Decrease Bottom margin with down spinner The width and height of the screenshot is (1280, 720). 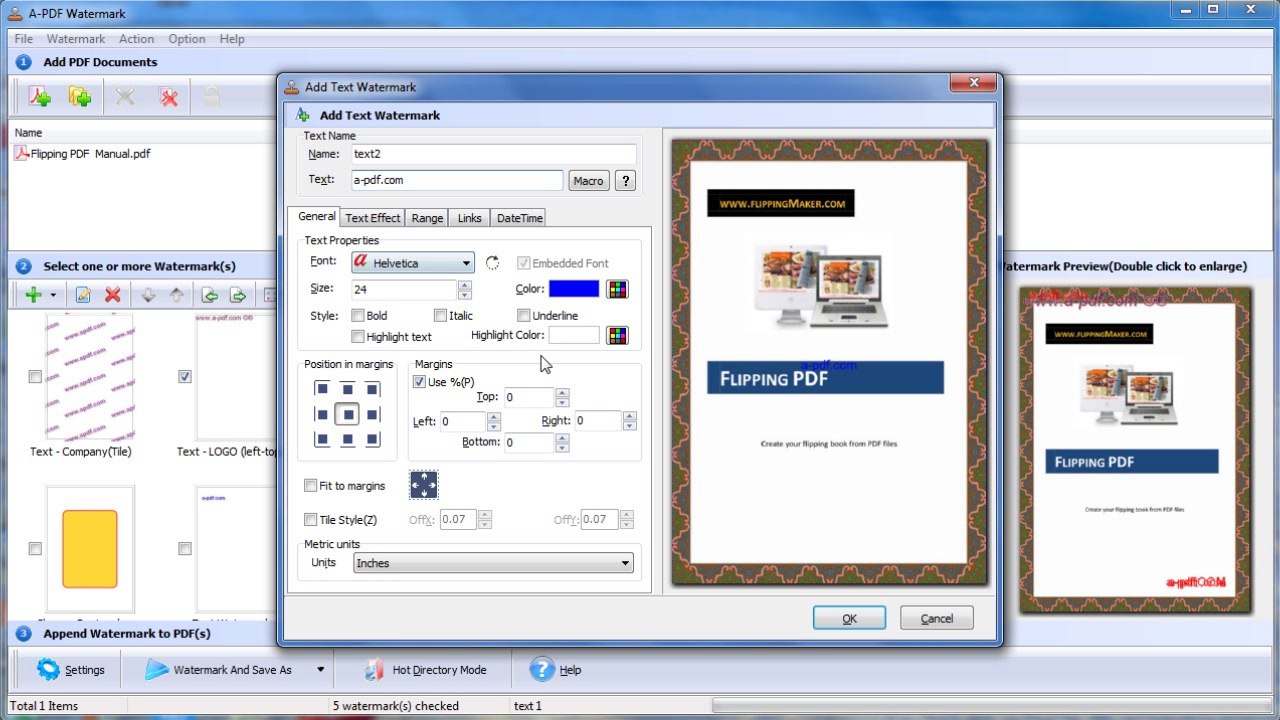[x=560, y=447]
